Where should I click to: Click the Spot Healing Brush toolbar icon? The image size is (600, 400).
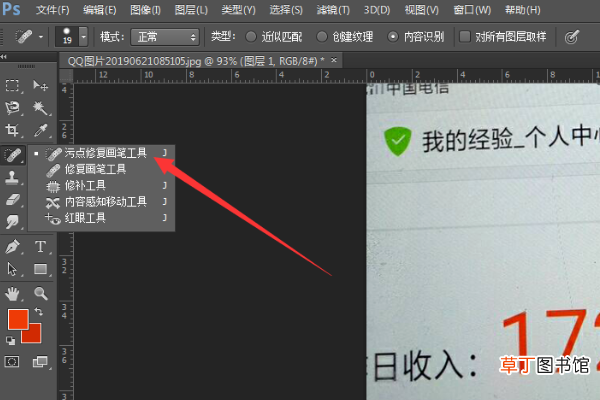coord(13,155)
